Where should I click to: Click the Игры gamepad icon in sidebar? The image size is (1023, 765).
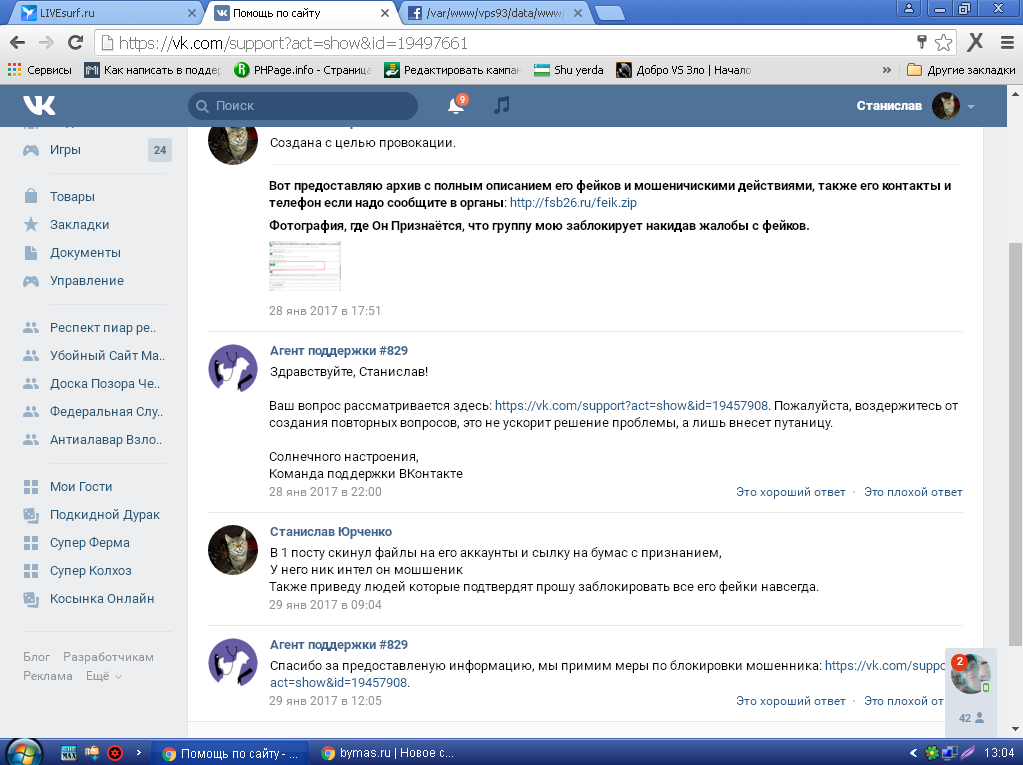point(31,150)
